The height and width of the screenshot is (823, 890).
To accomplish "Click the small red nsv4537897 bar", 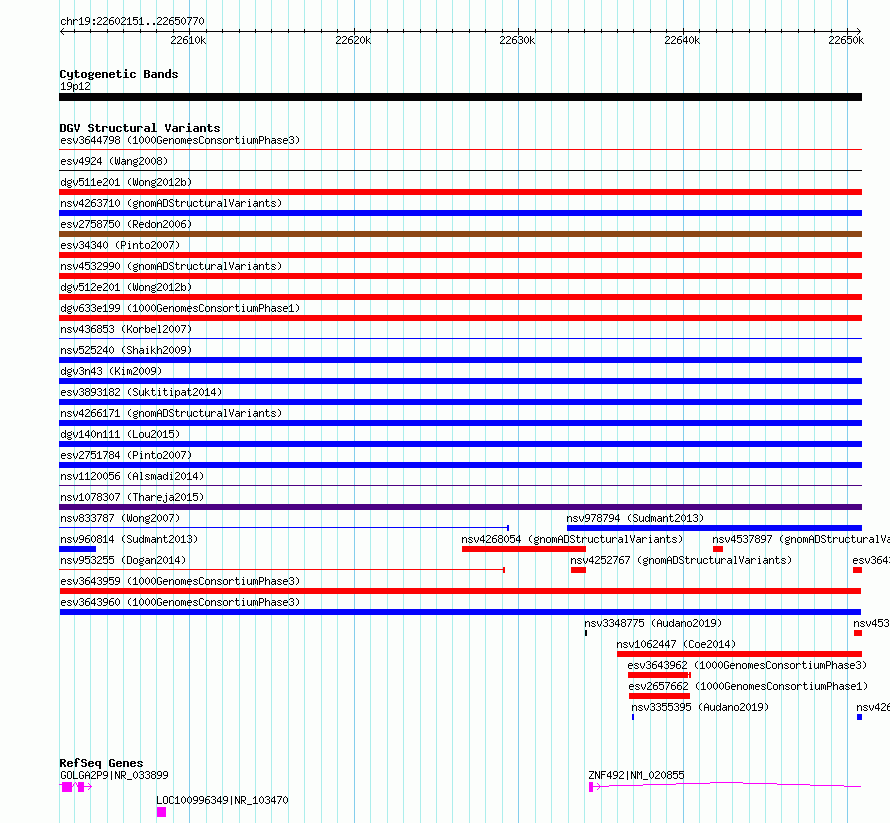I will (x=718, y=549).
